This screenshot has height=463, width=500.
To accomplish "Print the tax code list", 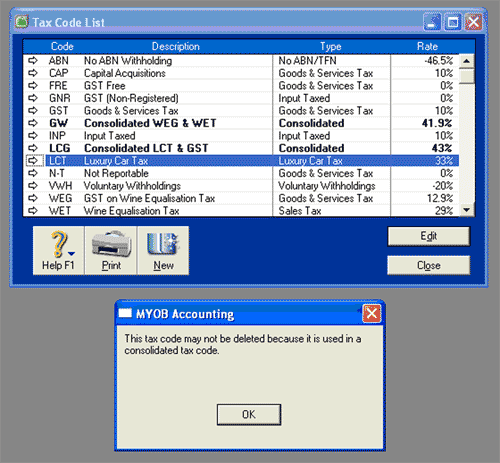I will coord(111,250).
